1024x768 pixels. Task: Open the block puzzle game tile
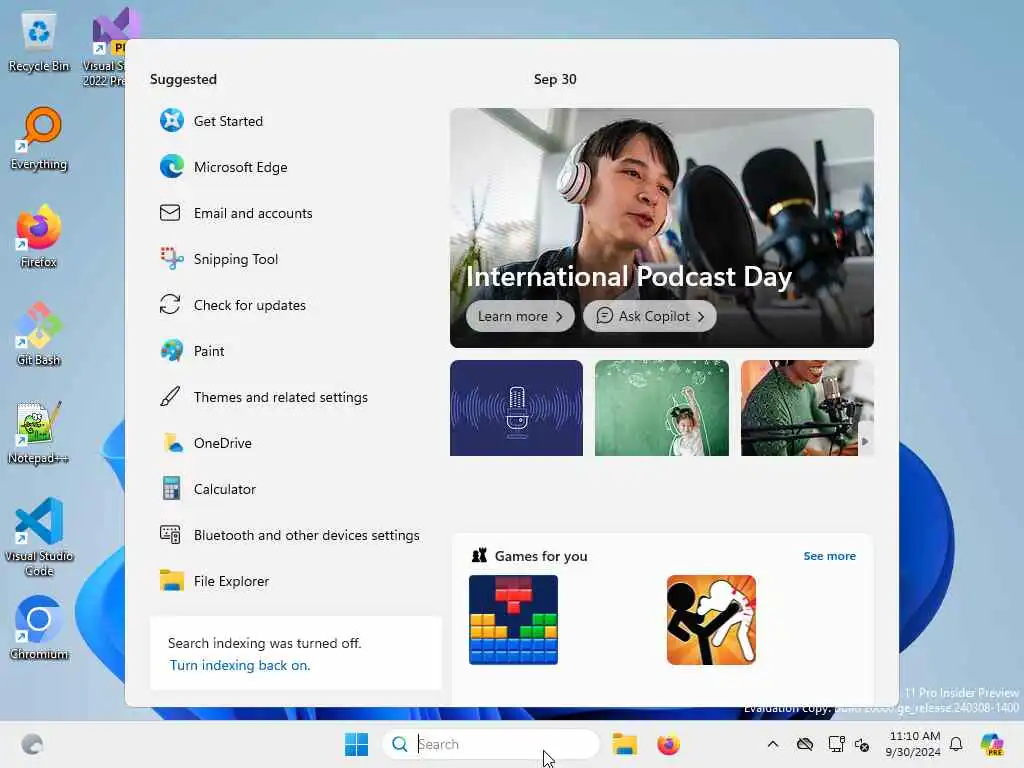(x=513, y=620)
